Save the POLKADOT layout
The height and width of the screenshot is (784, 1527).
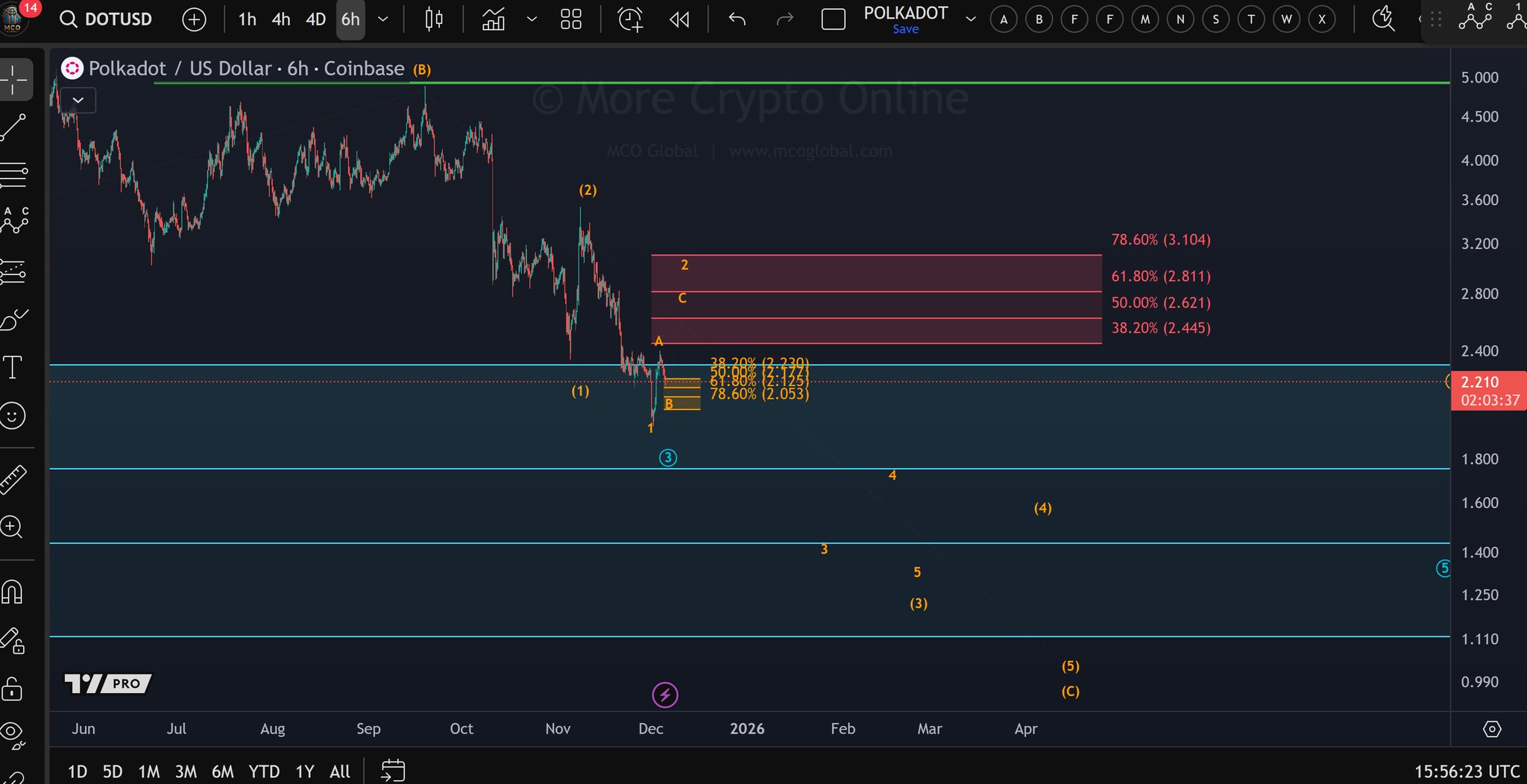click(x=905, y=29)
